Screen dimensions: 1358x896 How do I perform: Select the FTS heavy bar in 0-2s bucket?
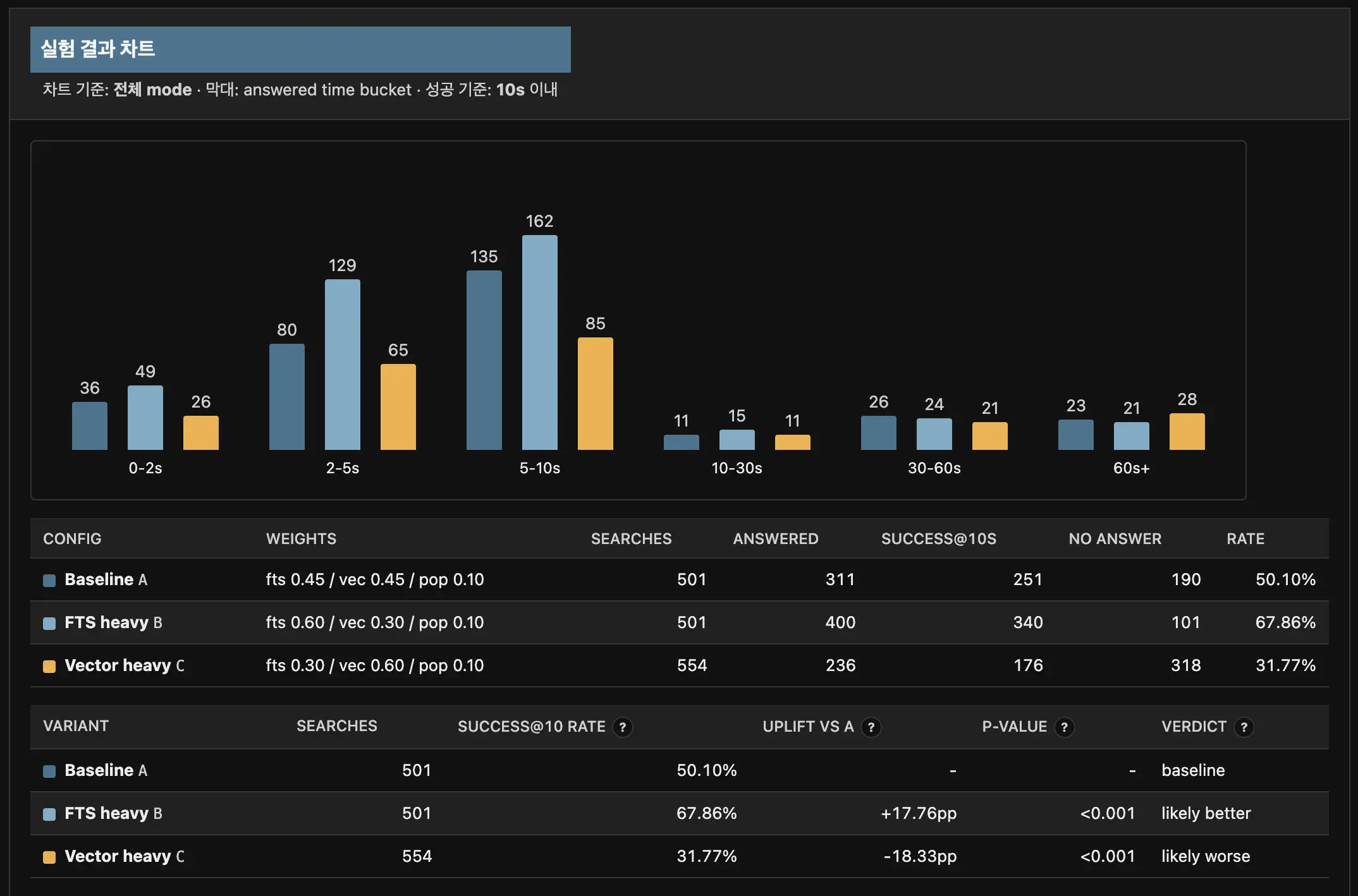pos(145,418)
